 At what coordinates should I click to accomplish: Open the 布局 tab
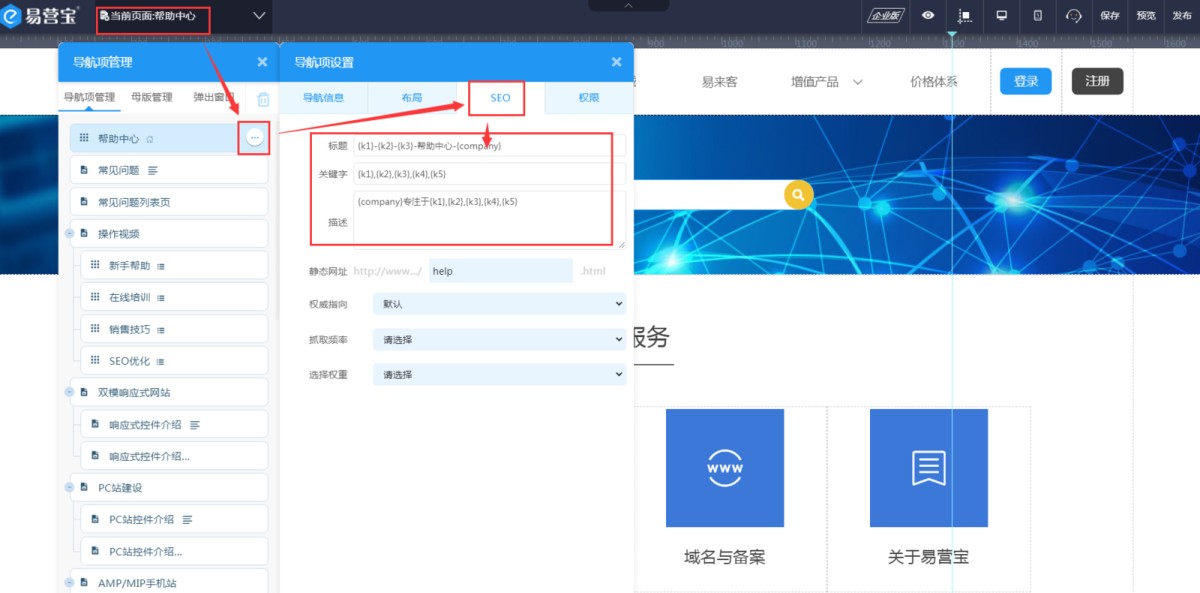[x=412, y=98]
